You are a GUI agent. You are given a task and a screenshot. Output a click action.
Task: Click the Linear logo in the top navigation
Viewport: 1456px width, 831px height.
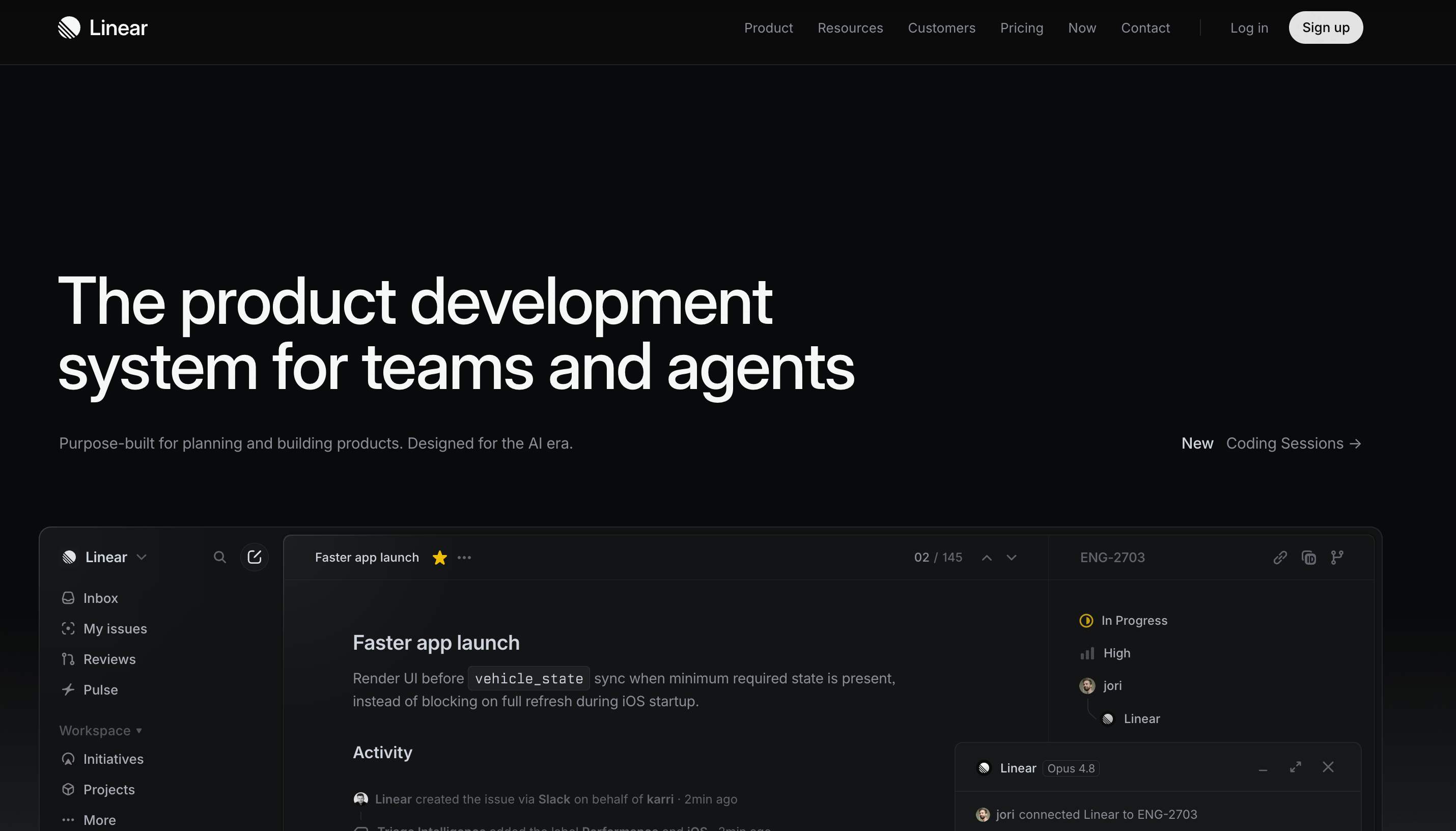click(x=103, y=27)
